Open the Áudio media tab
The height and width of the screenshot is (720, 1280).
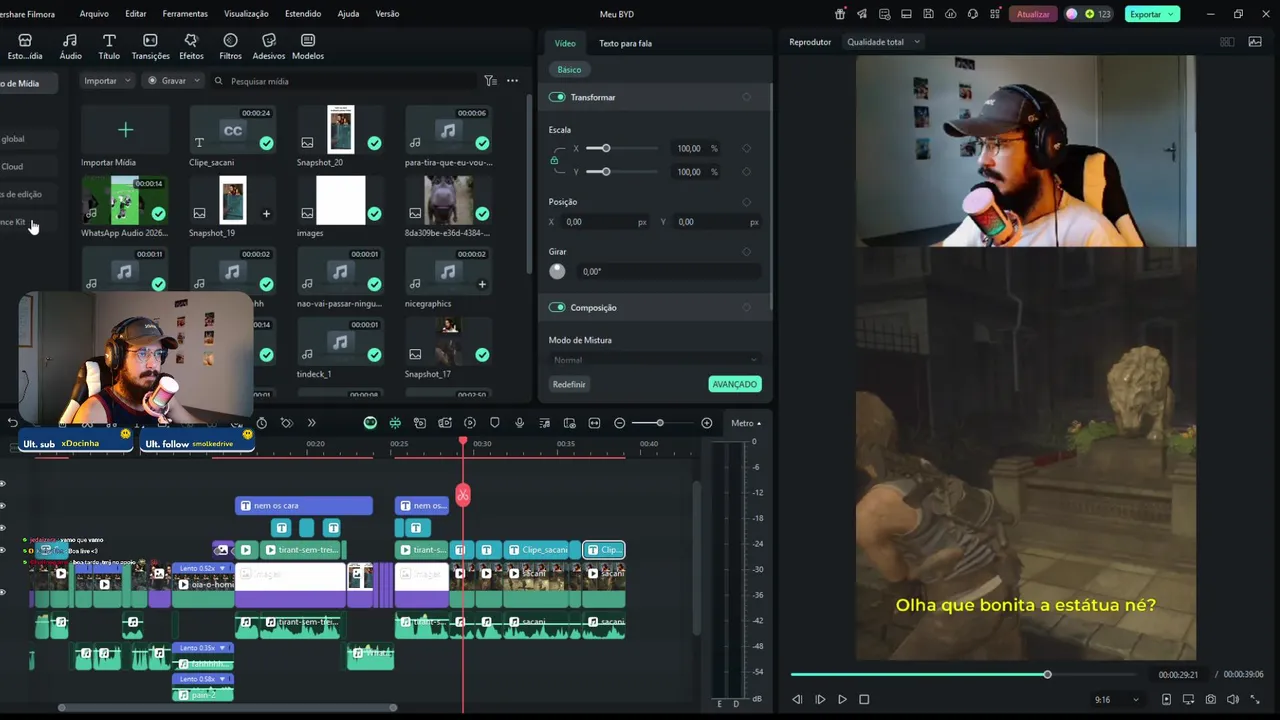click(x=70, y=46)
